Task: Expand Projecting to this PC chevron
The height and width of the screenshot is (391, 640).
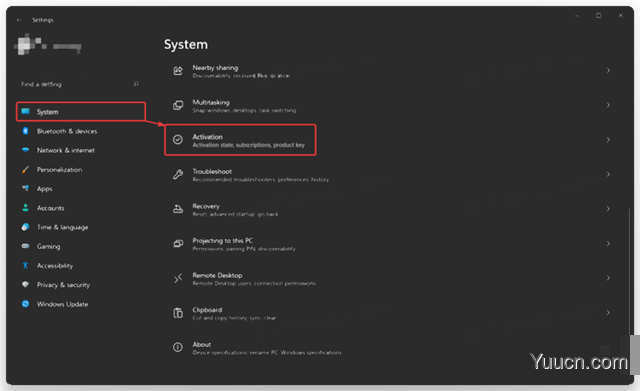Action: point(607,244)
